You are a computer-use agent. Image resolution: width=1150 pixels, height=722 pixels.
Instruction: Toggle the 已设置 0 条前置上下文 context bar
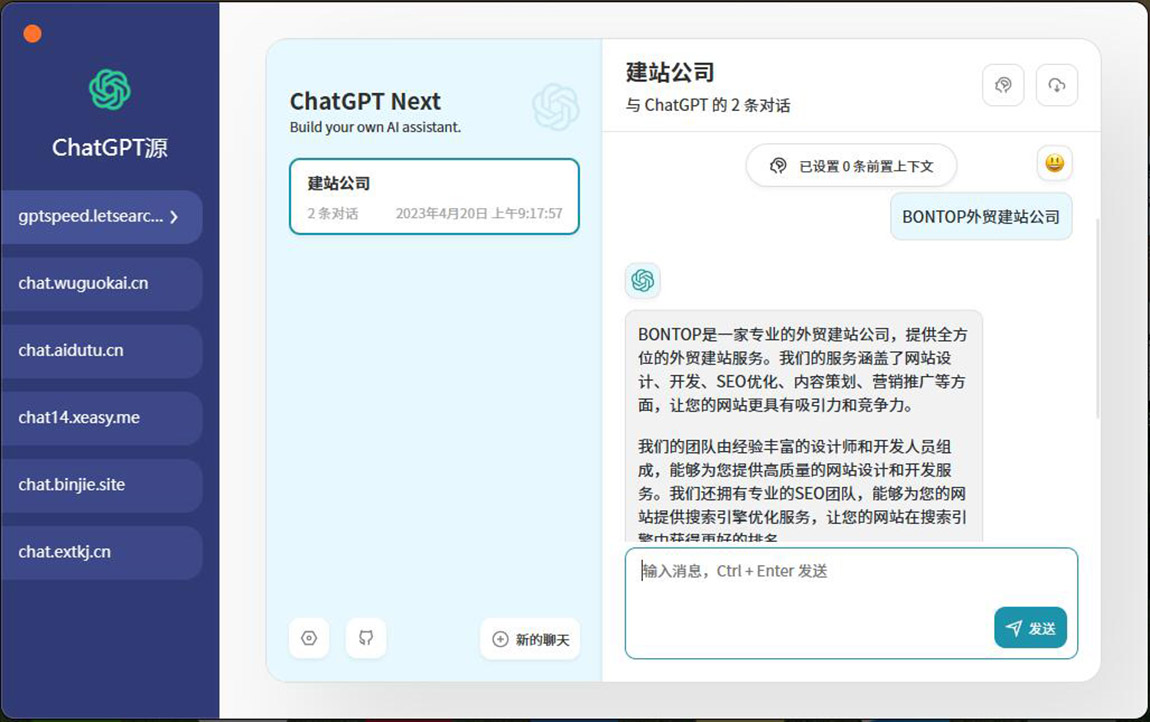(x=851, y=165)
